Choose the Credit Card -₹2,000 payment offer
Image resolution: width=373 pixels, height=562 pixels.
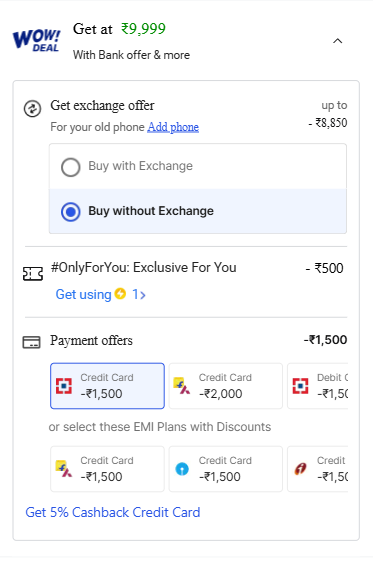tap(226, 386)
